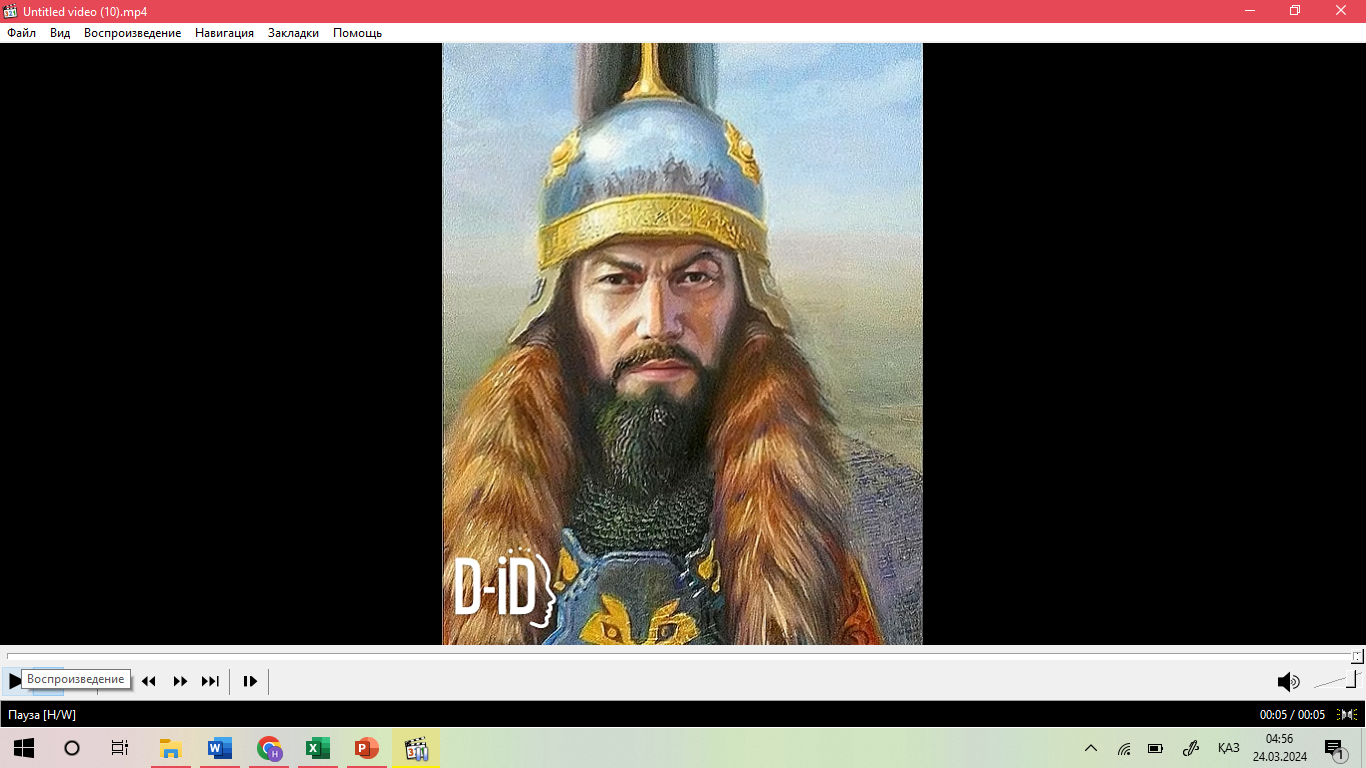This screenshot has width=1366, height=768.
Task: Open Google Chrome from the taskbar
Action: tap(269, 748)
